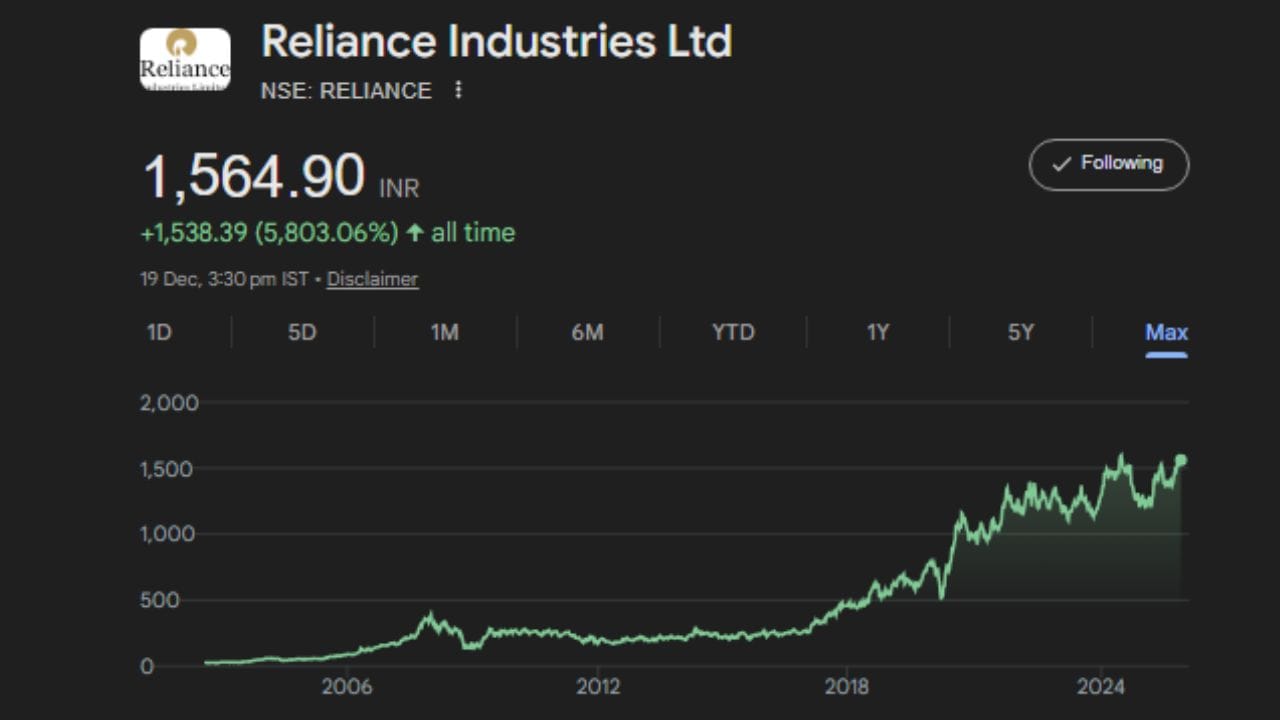Click the Reliance Industries Ltd heading

[x=496, y=42]
